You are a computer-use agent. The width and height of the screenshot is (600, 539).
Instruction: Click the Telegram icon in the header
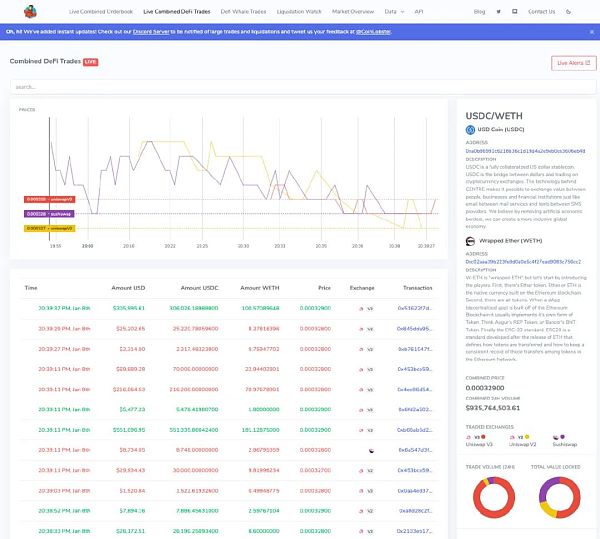[x=513, y=12]
